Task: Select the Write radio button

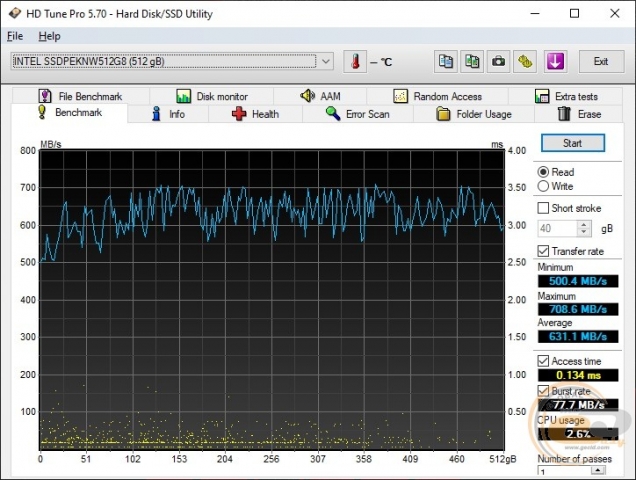Action: [543, 186]
